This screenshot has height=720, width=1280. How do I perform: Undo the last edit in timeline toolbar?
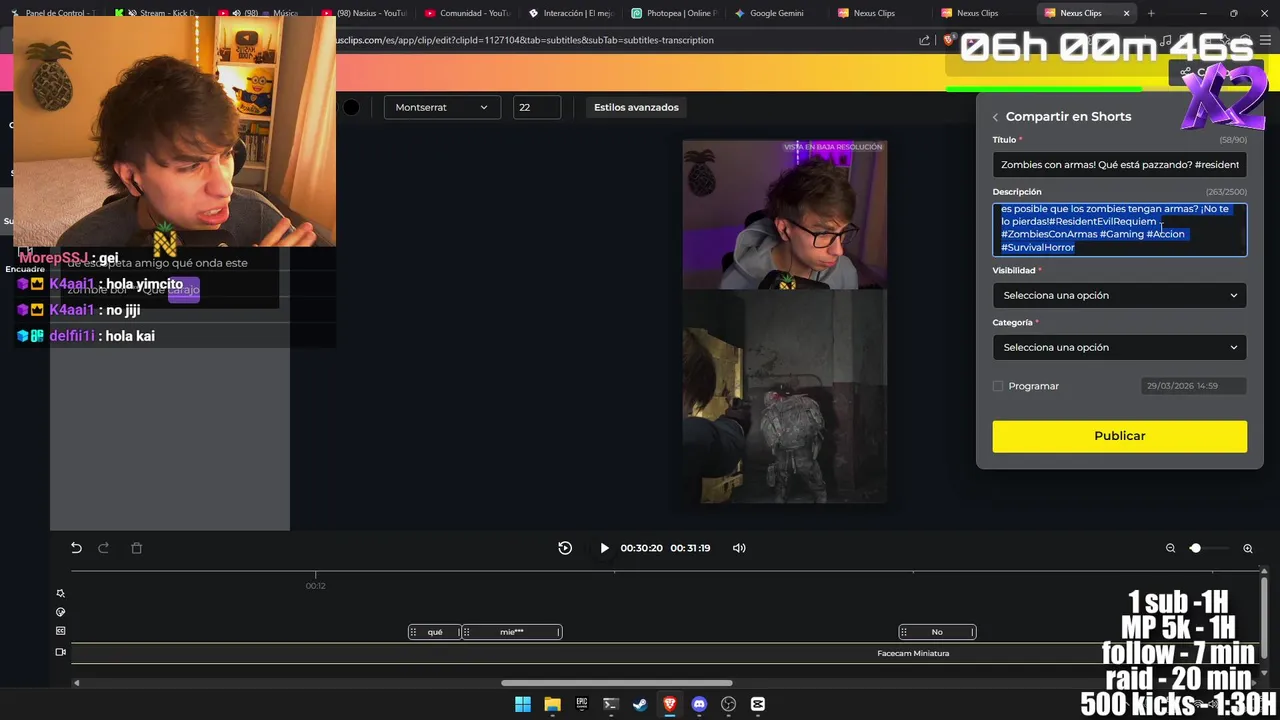[x=76, y=548]
